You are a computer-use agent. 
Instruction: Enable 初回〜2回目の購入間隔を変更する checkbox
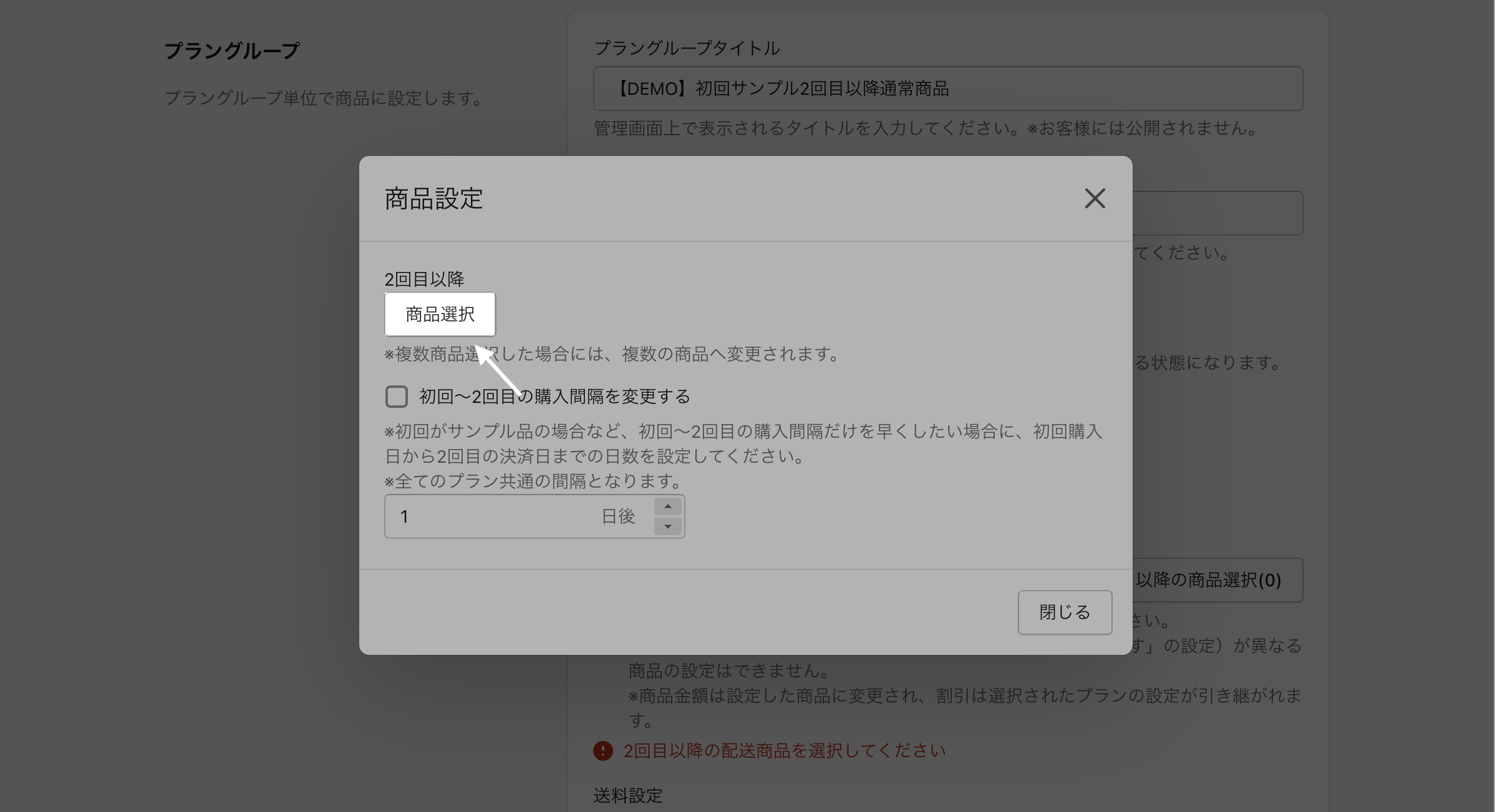[x=397, y=397]
